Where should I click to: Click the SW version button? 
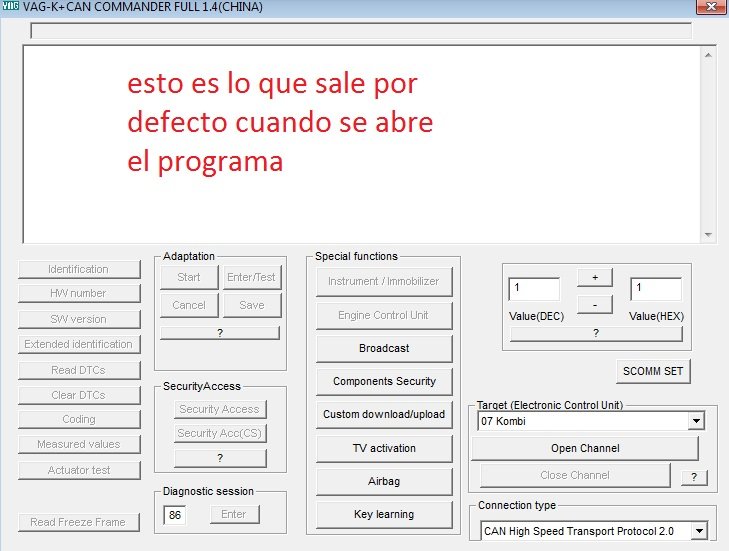pyautogui.click(x=79, y=319)
